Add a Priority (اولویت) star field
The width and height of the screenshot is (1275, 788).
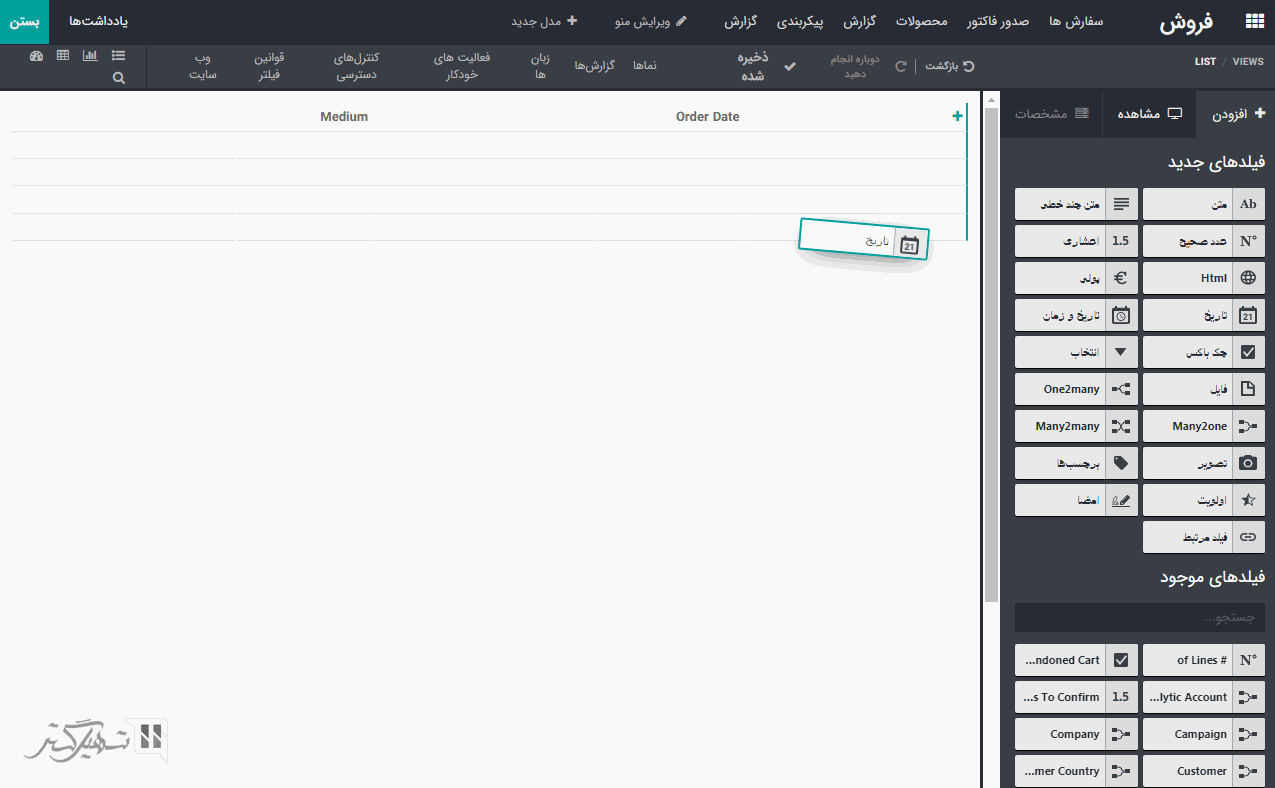pos(1204,500)
